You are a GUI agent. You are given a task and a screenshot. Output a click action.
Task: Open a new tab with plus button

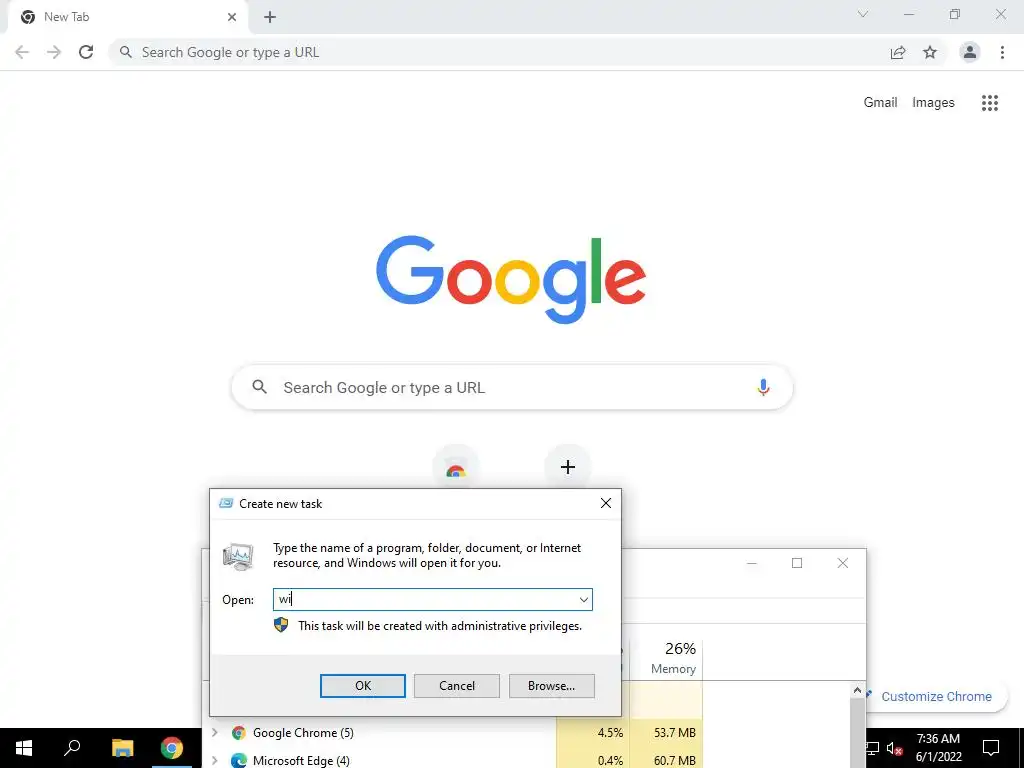pos(270,17)
